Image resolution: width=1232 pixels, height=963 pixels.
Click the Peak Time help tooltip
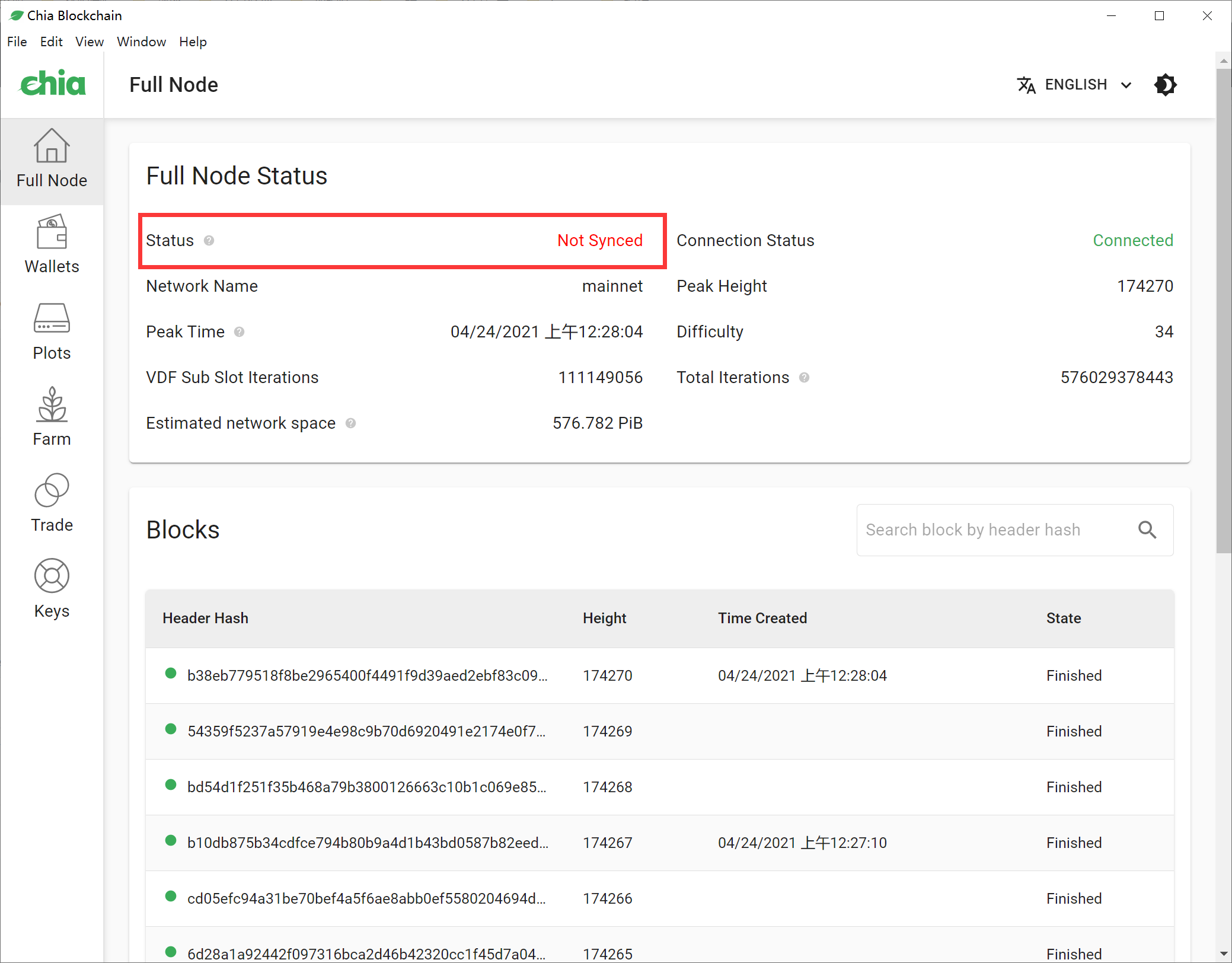pyautogui.click(x=240, y=332)
